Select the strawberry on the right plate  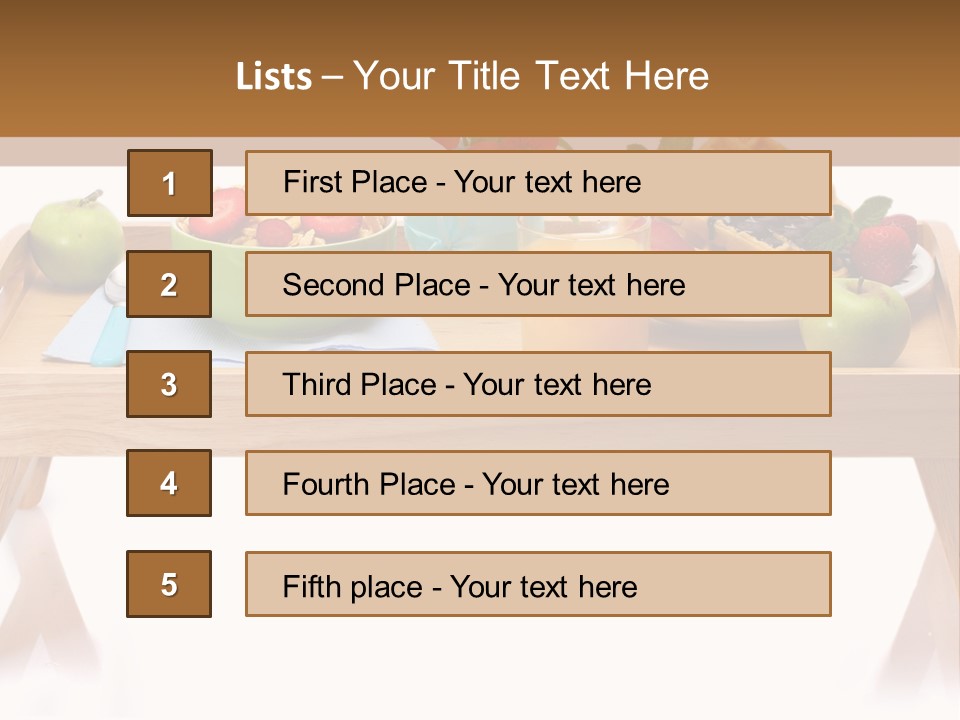pyautogui.click(x=882, y=248)
